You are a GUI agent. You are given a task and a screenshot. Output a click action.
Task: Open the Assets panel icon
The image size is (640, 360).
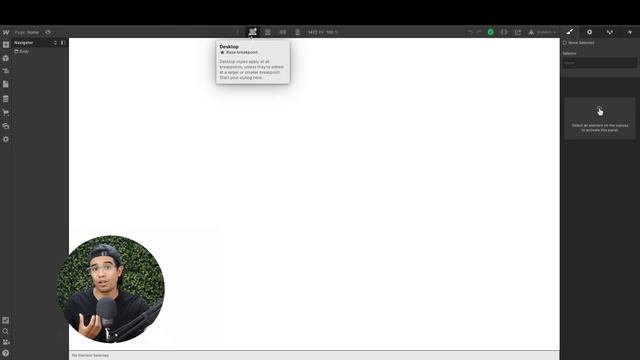click(6, 126)
